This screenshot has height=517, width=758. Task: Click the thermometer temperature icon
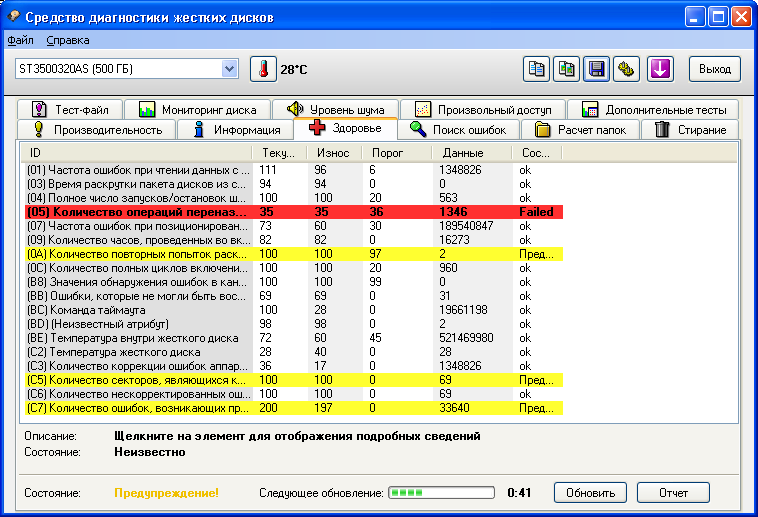262,69
